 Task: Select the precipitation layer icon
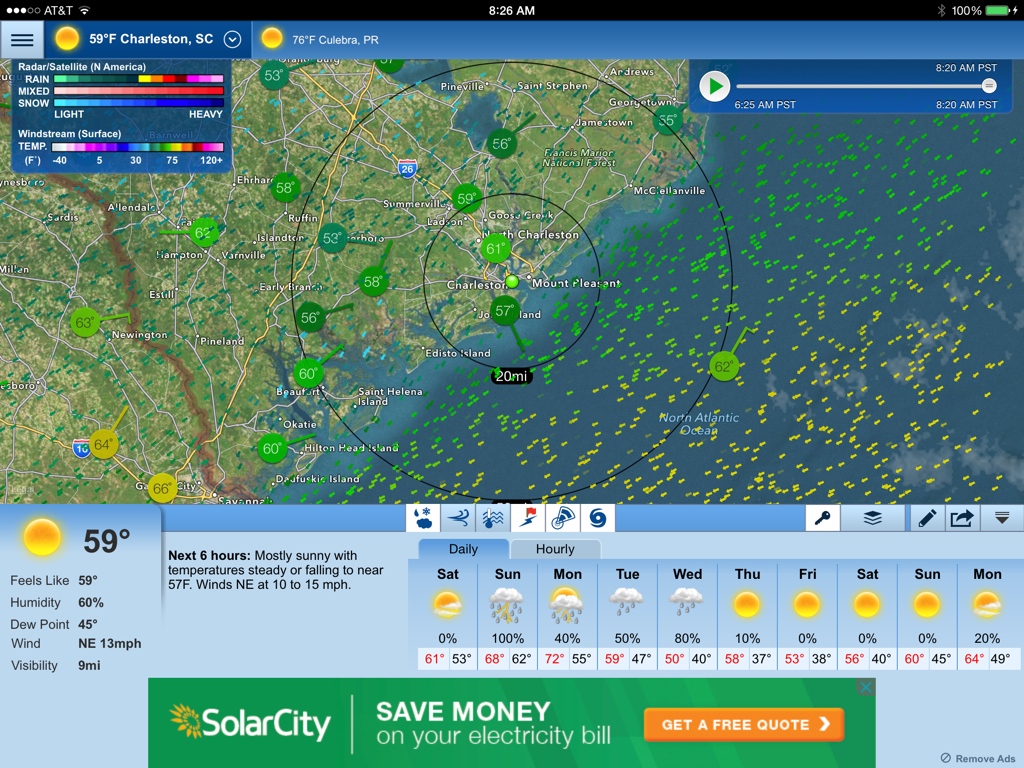click(423, 518)
